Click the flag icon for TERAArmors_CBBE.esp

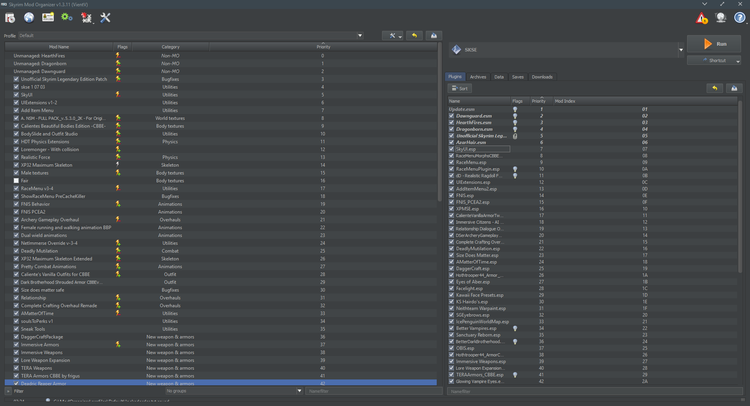(x=515, y=374)
